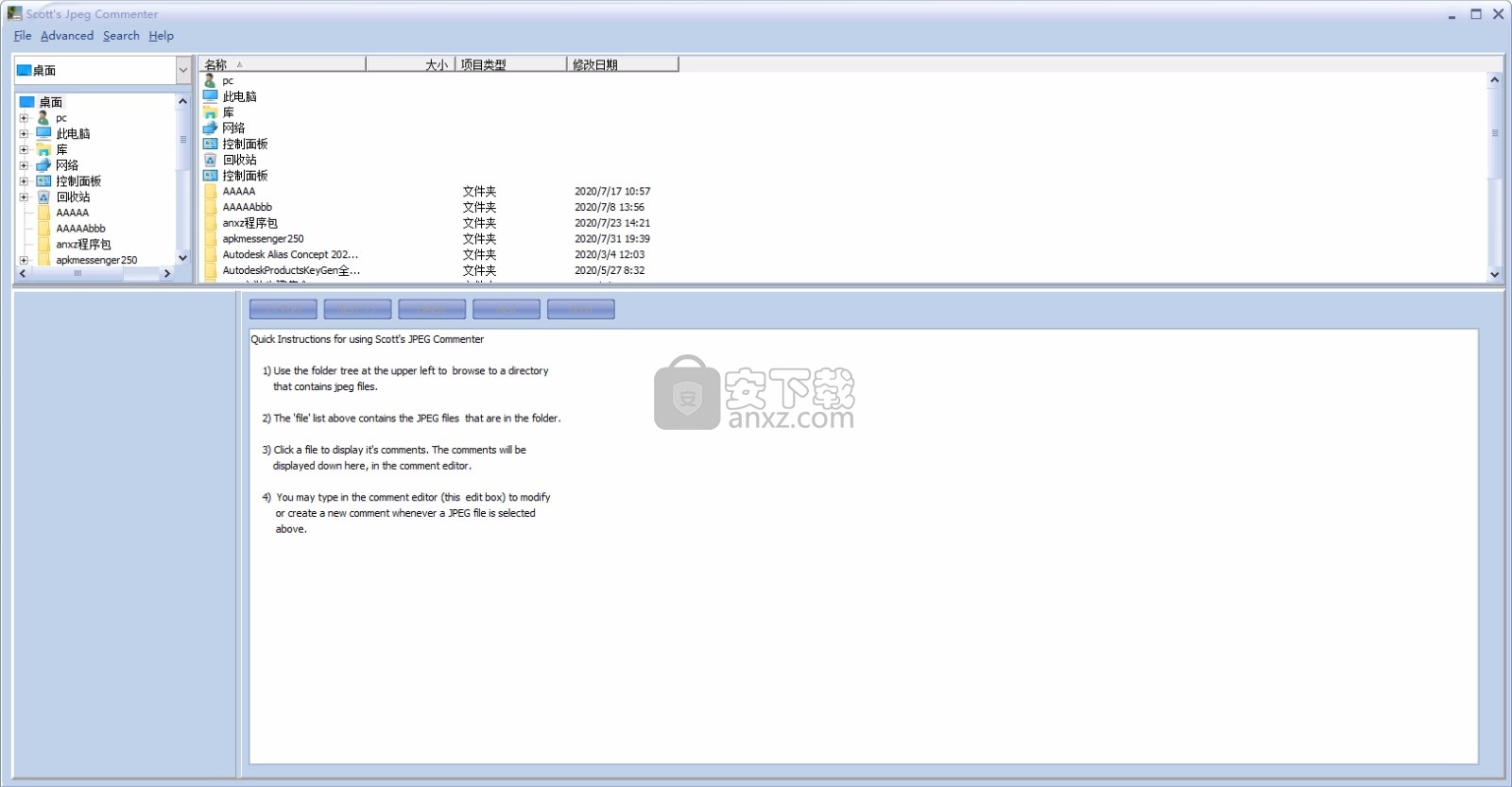Click folder tree vertical scrollbar up arrow
Screen dimensions: 1512x787
click(x=182, y=101)
